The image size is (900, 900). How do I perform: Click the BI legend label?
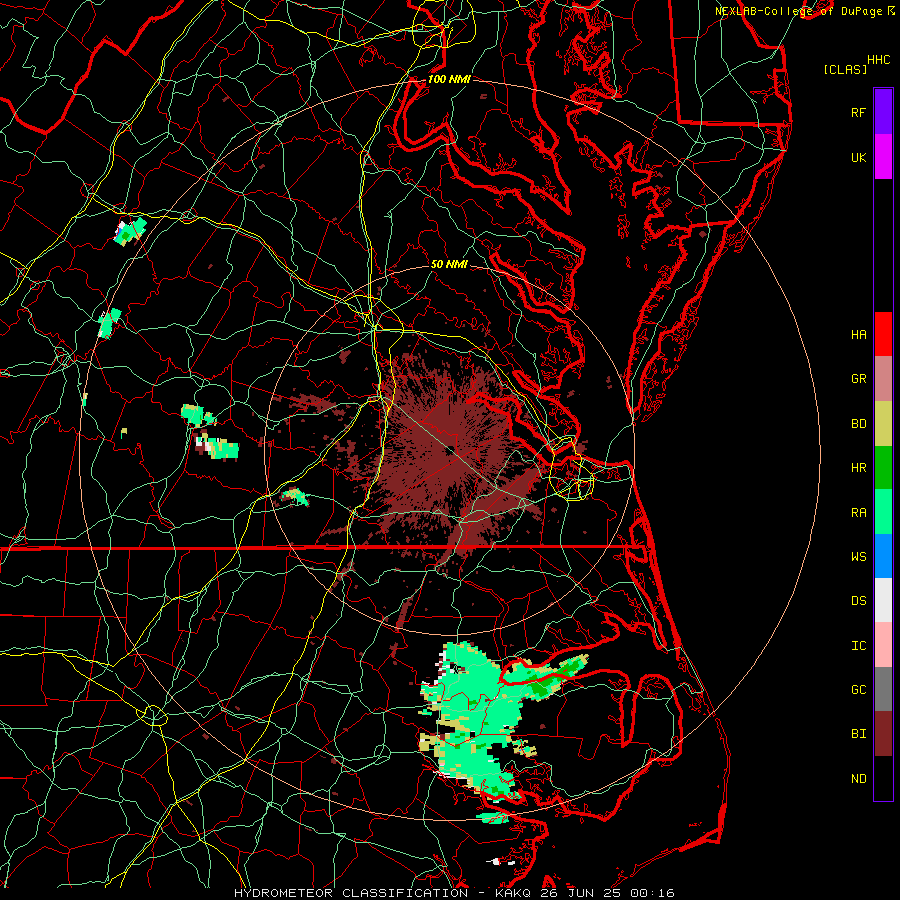point(859,734)
